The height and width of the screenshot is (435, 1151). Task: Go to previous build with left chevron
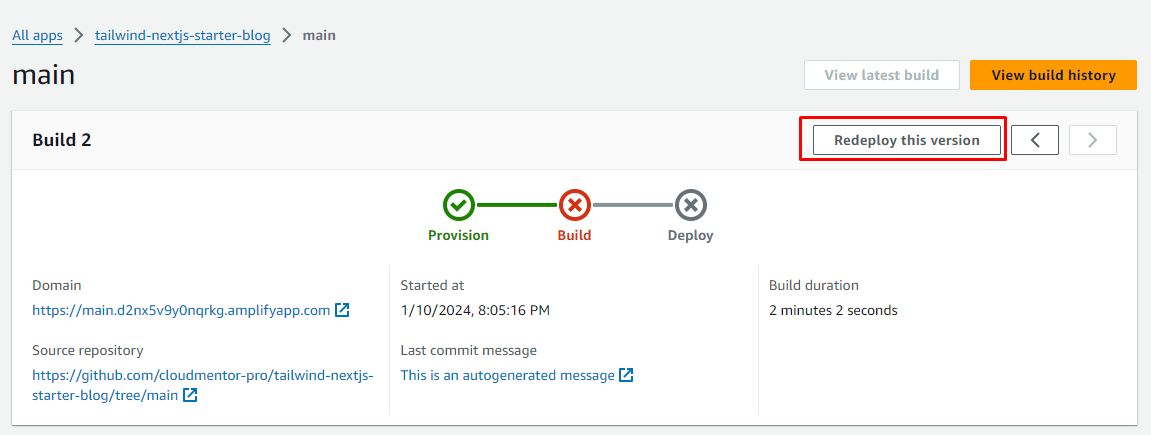pyautogui.click(x=1035, y=140)
